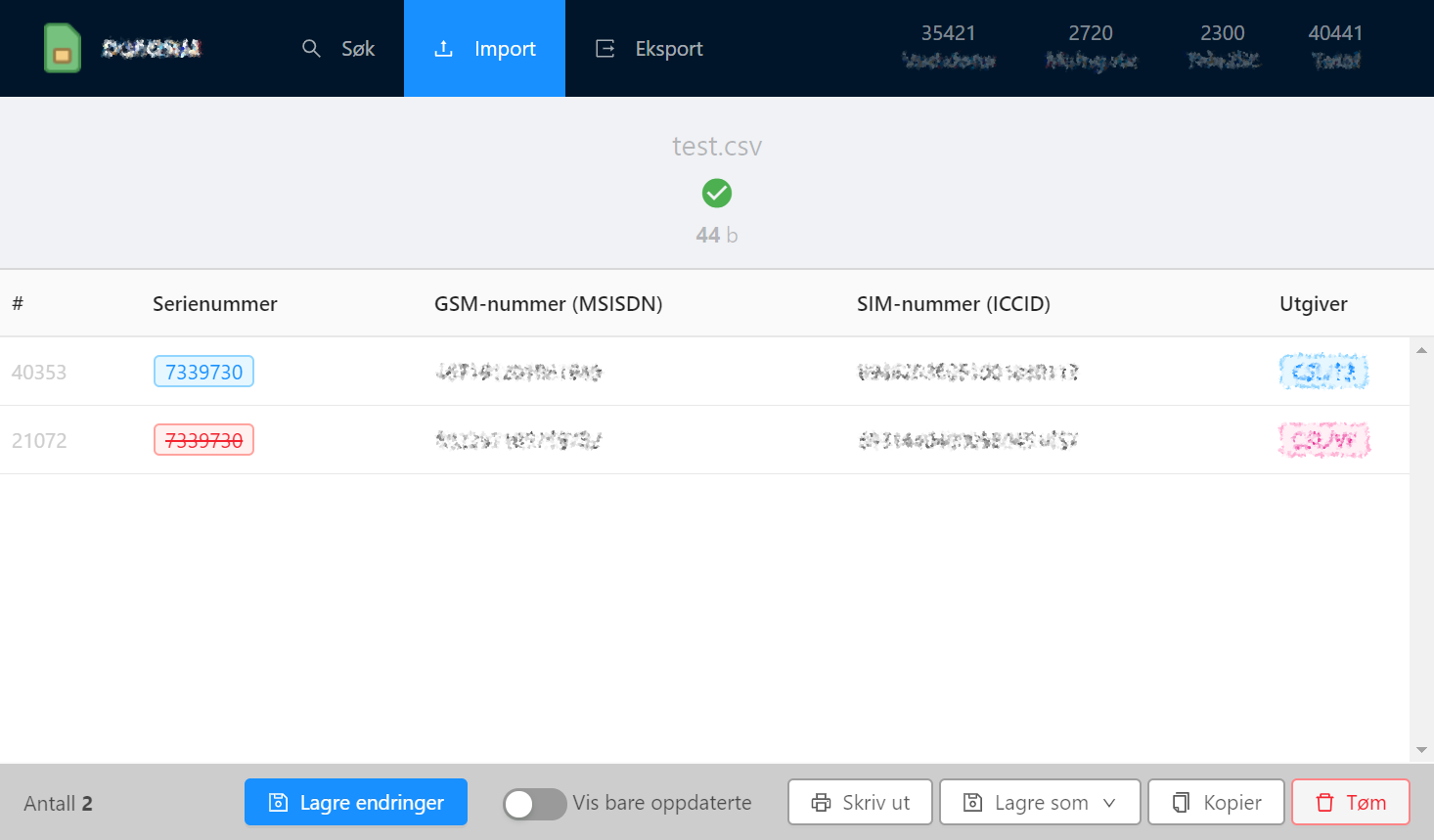Click the search magnifier icon
The width and height of the screenshot is (1434, 840).
pyautogui.click(x=311, y=49)
